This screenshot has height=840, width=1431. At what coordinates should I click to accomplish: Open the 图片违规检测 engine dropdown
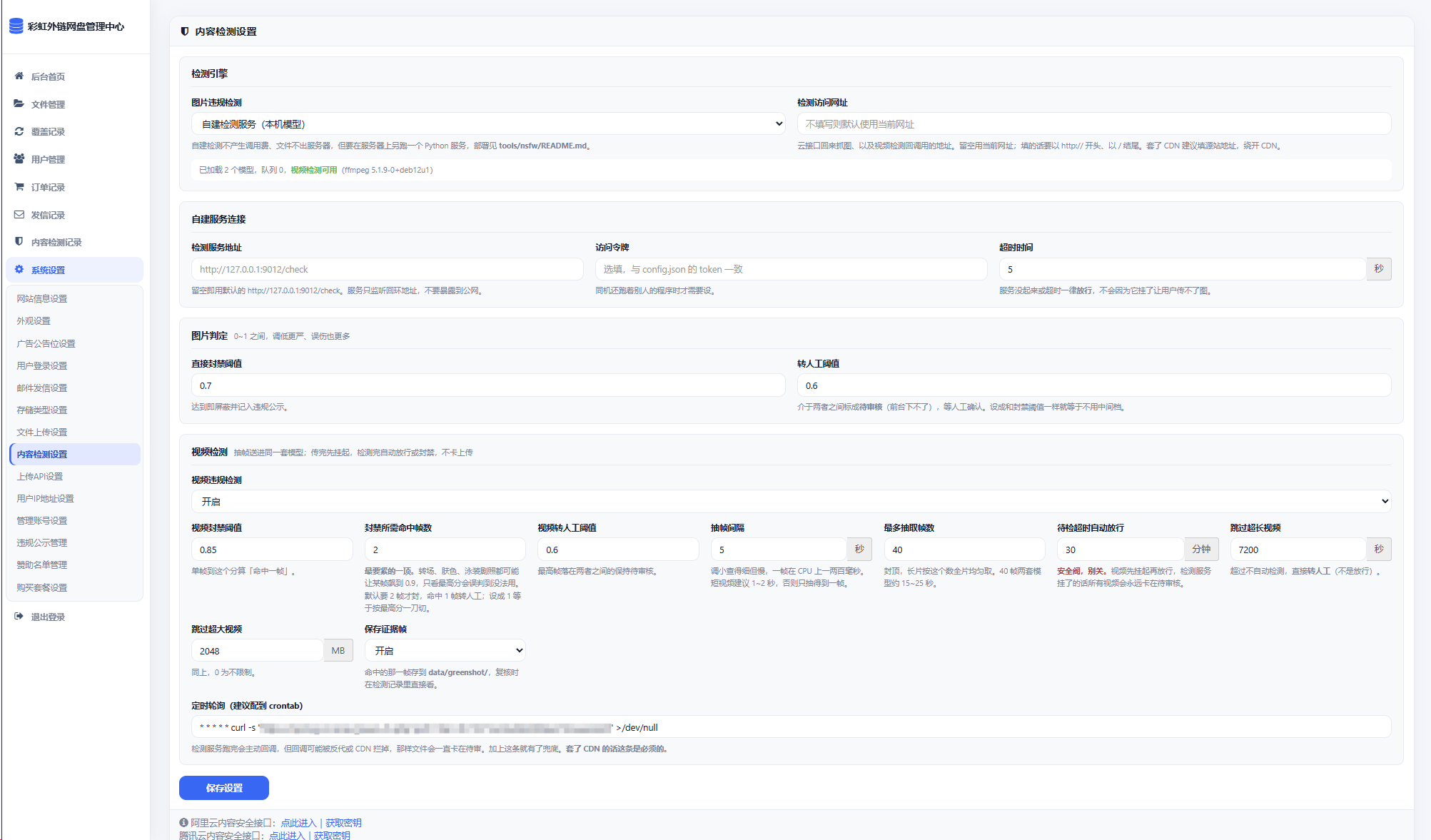[488, 123]
